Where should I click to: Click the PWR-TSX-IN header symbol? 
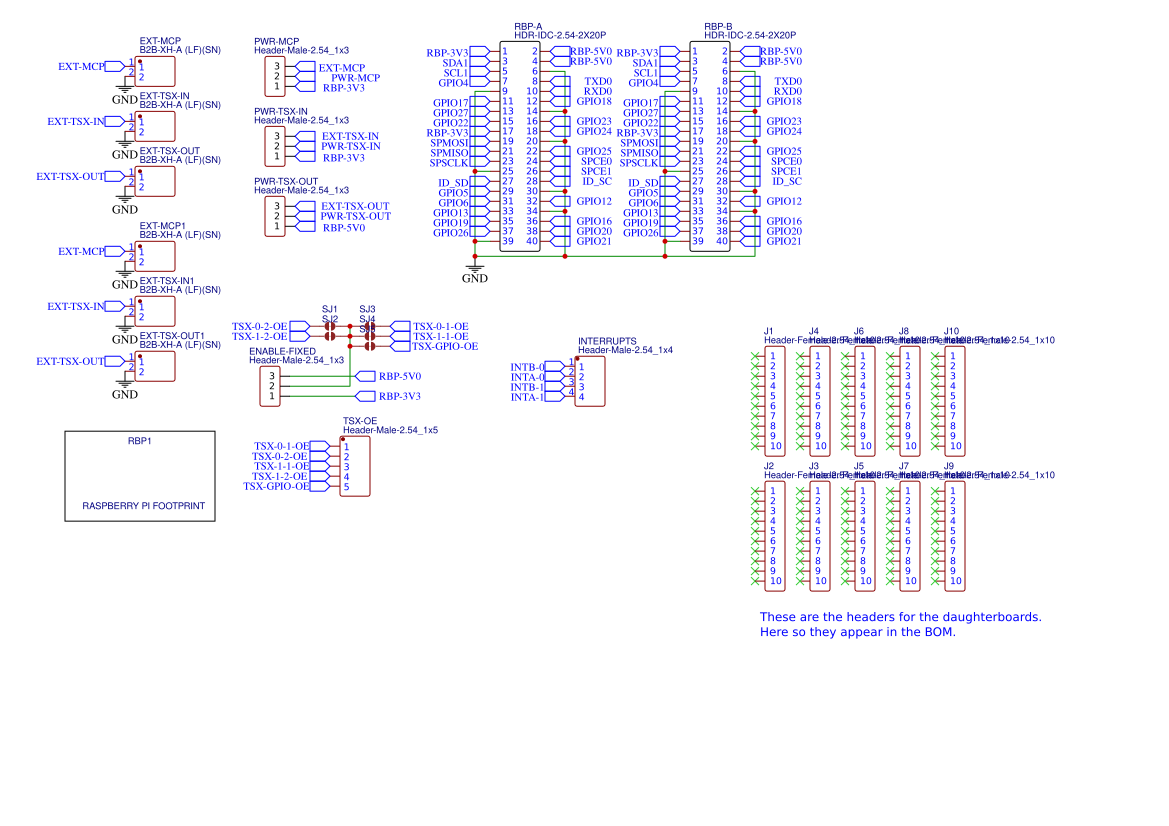coord(275,146)
